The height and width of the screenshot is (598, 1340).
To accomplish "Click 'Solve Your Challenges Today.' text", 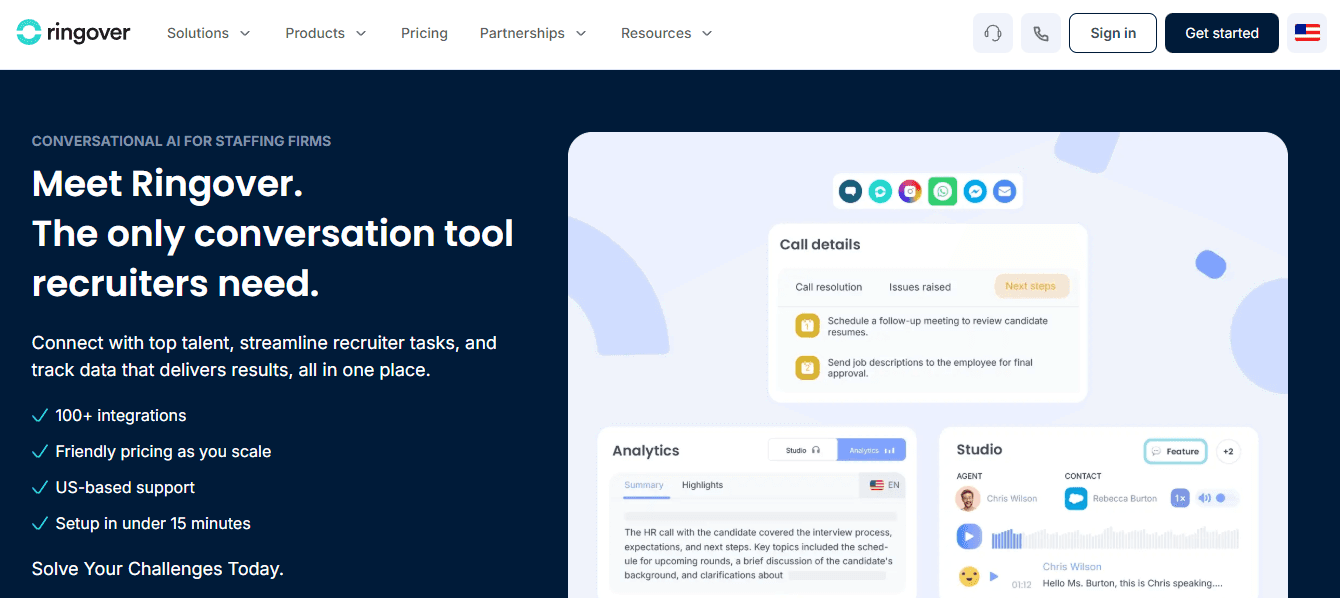I will tap(158, 569).
